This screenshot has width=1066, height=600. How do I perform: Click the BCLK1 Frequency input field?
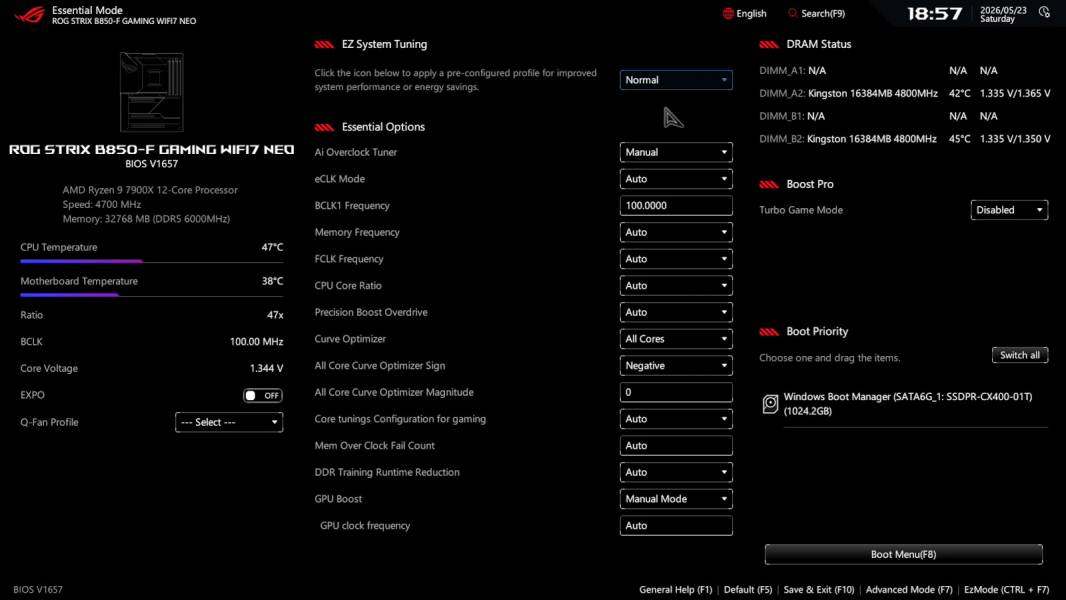tap(676, 205)
